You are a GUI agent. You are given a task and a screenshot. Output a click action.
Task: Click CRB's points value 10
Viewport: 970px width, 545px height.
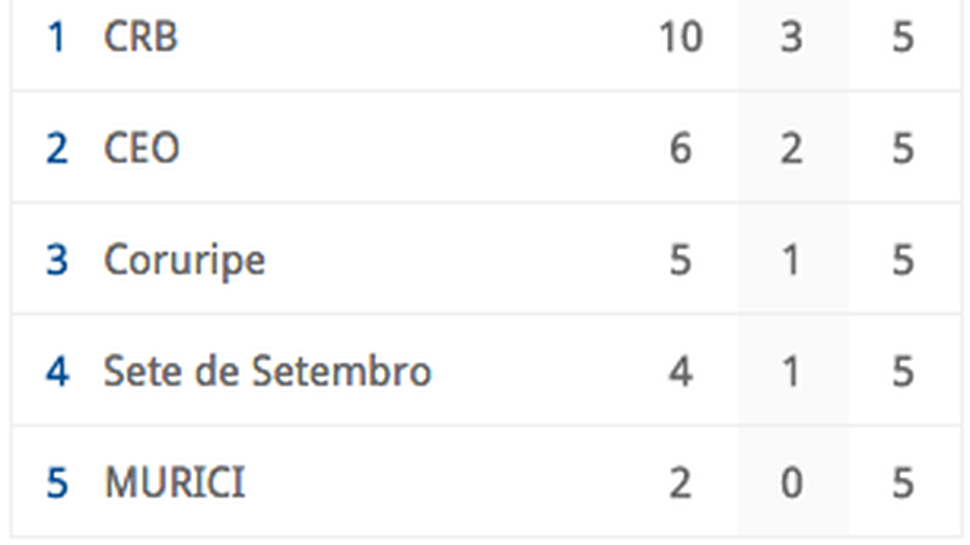coord(680,37)
